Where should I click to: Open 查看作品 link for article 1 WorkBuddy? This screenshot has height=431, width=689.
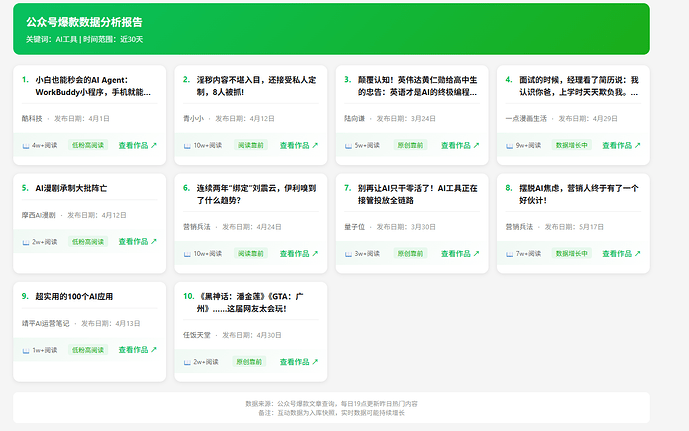tap(138, 145)
